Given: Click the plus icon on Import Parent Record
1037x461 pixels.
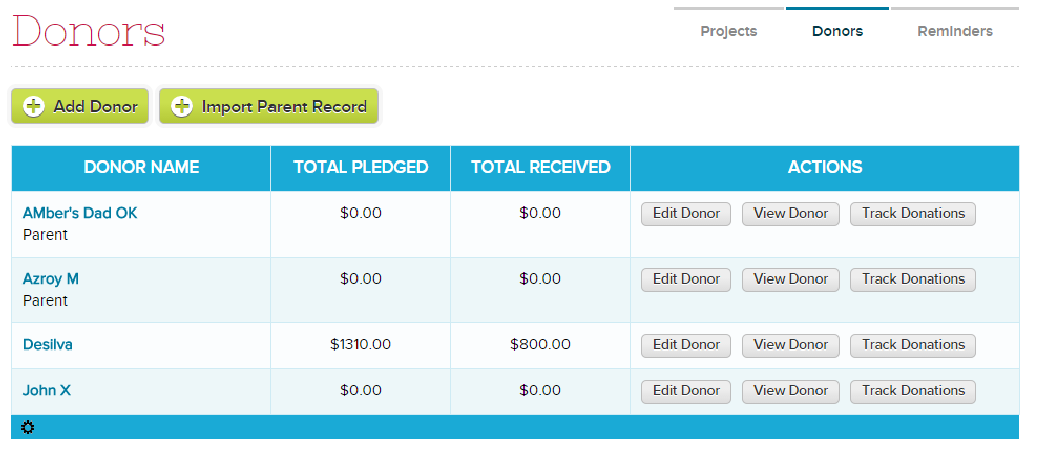Looking at the screenshot, I should pos(182,106).
